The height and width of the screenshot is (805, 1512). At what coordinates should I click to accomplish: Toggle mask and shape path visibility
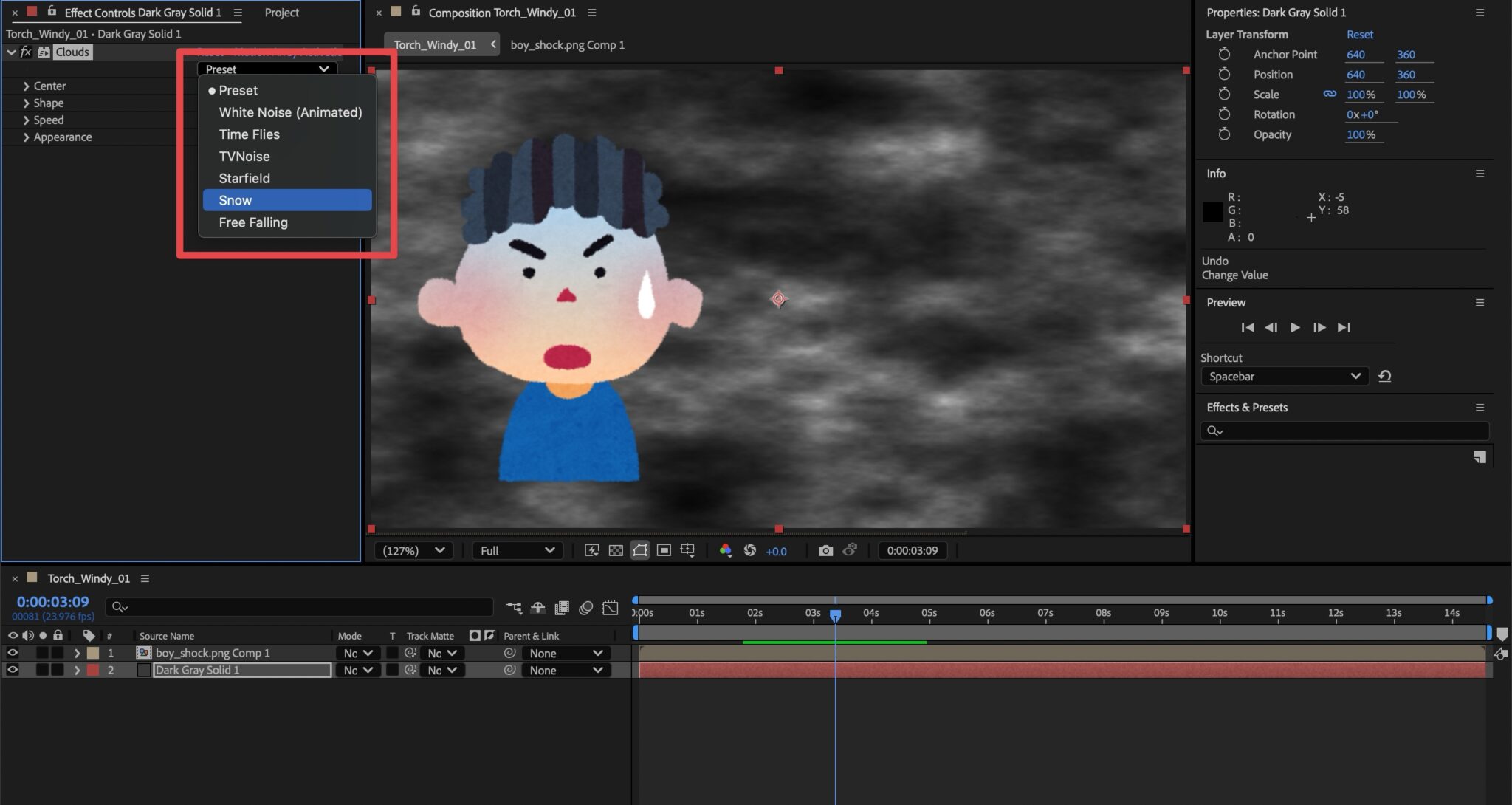click(640, 550)
